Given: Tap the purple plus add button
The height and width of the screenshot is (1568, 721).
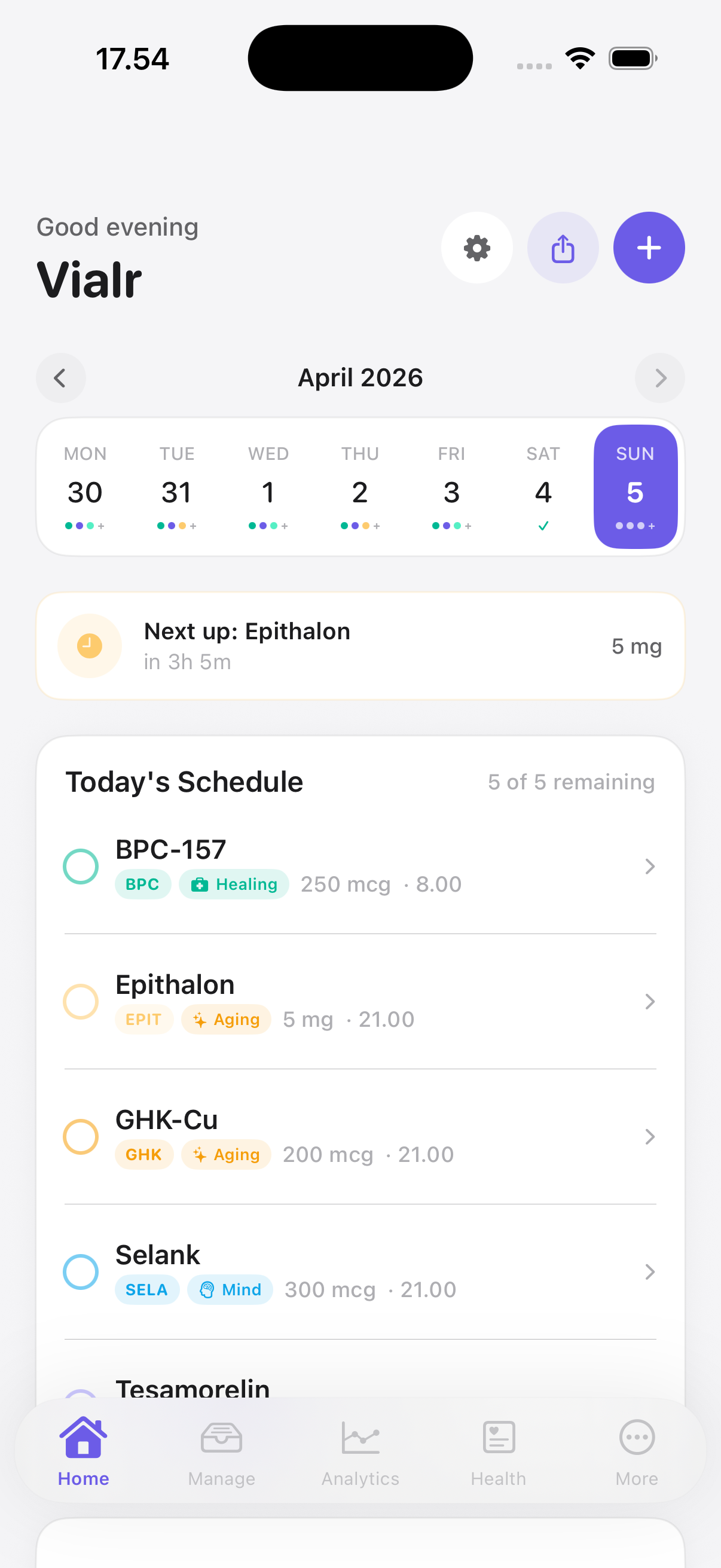Looking at the screenshot, I should 649,248.
